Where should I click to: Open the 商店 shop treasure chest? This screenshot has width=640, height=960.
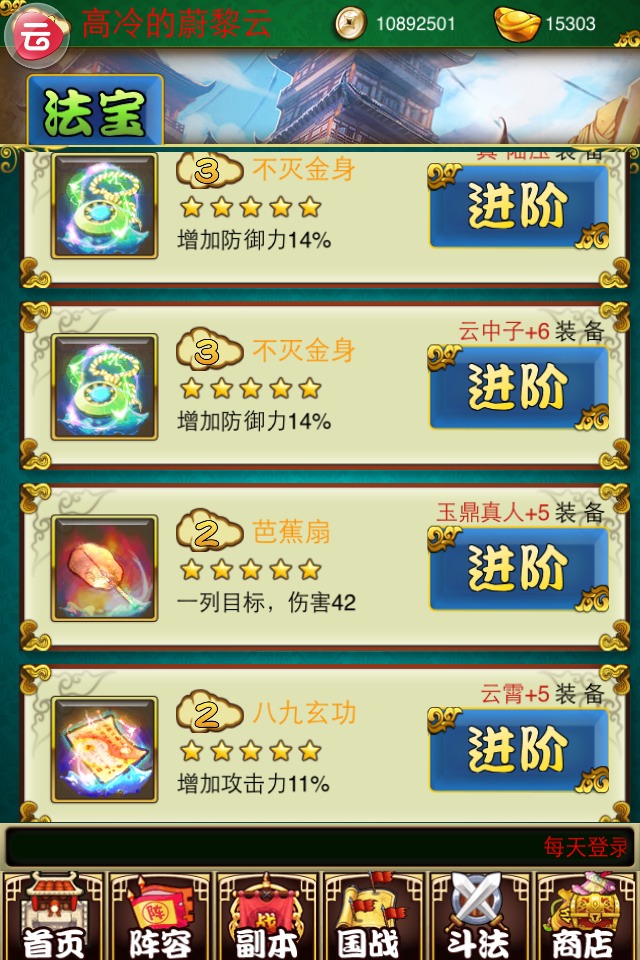(586, 916)
